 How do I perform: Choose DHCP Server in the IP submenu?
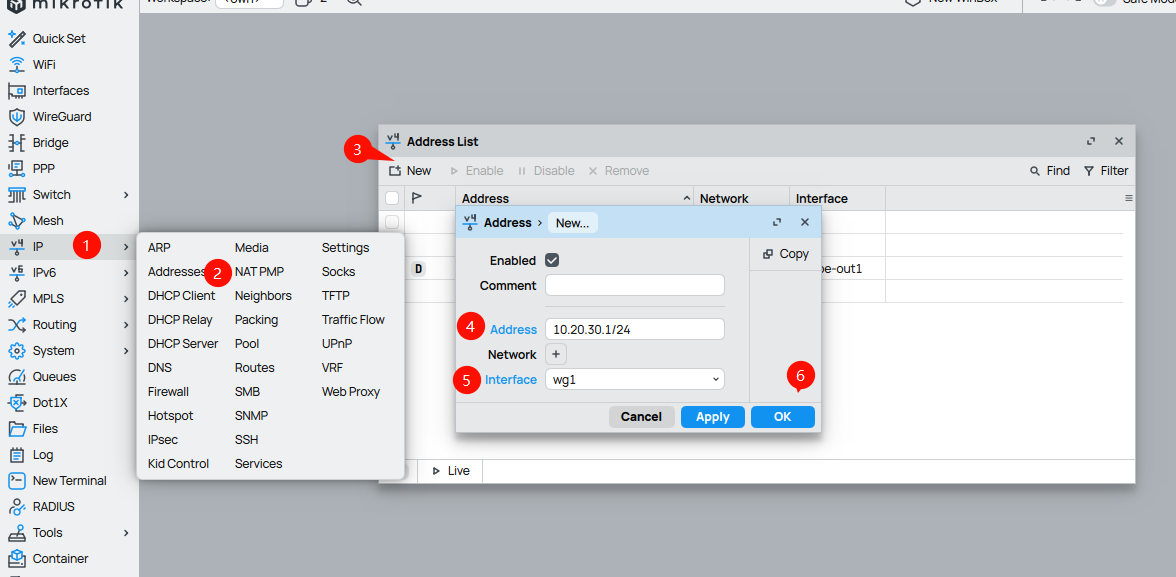182,344
